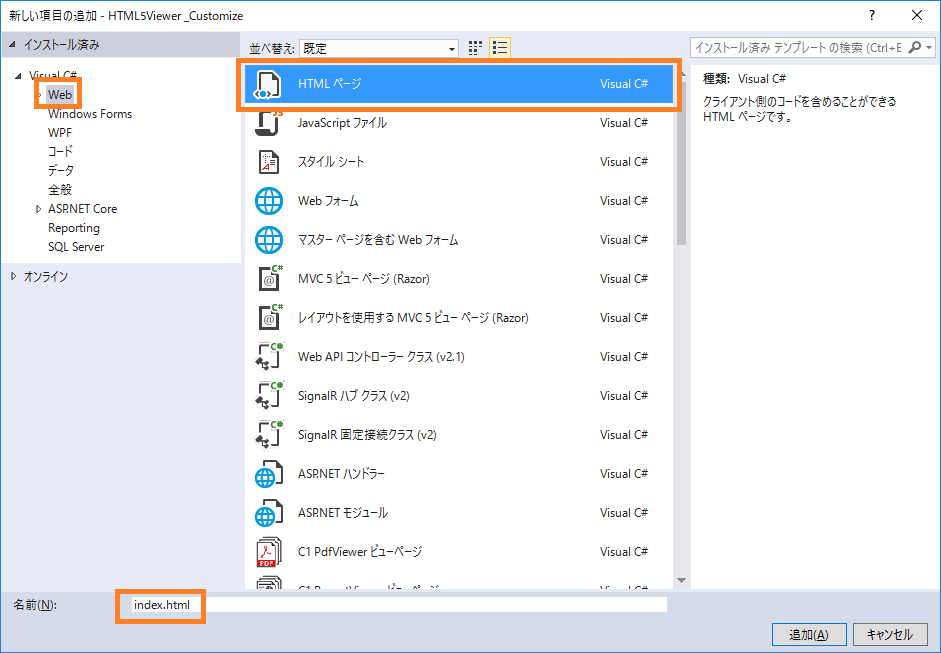The width and height of the screenshot is (941, 653).
Task: Switch to small icons grid view
Action: coord(475,48)
